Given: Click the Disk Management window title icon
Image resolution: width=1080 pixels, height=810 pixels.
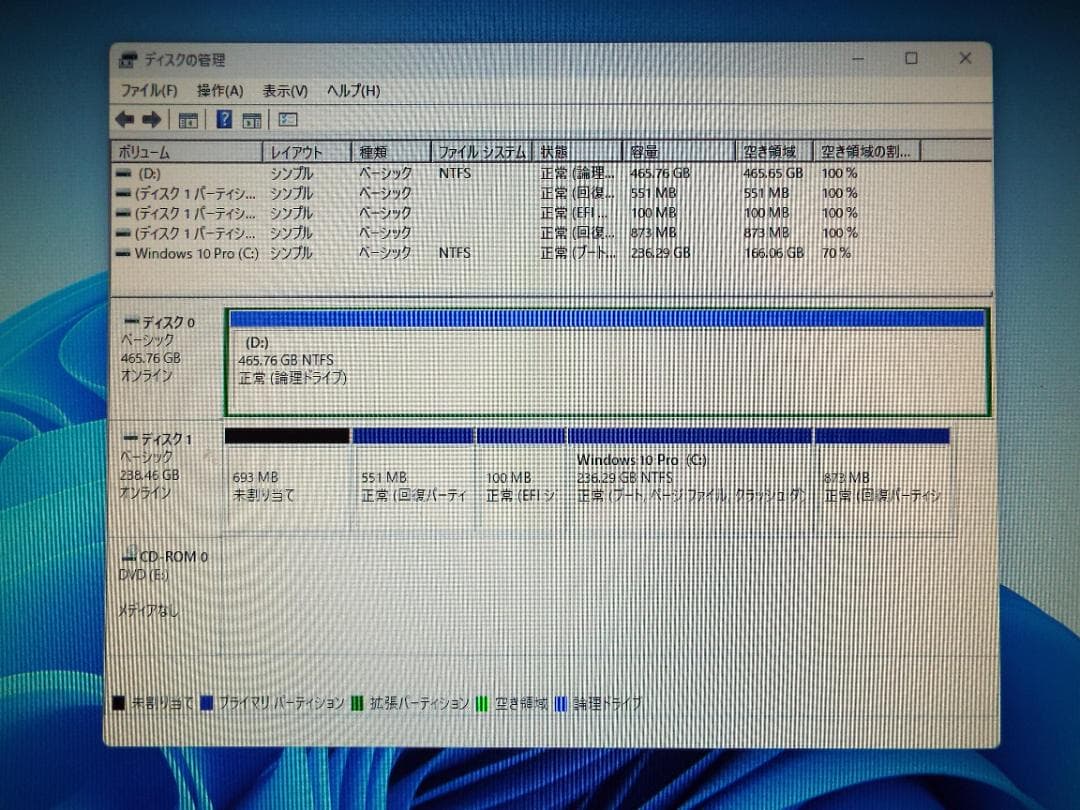Looking at the screenshot, I should pyautogui.click(x=127, y=58).
